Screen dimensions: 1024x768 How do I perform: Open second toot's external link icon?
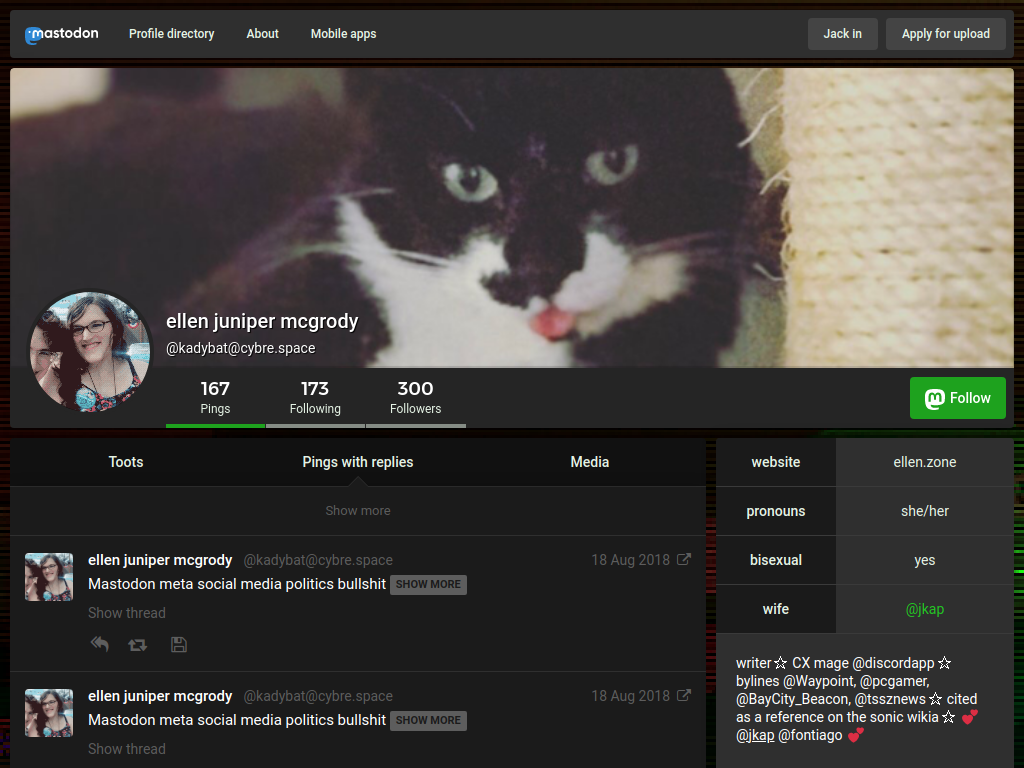(x=683, y=696)
